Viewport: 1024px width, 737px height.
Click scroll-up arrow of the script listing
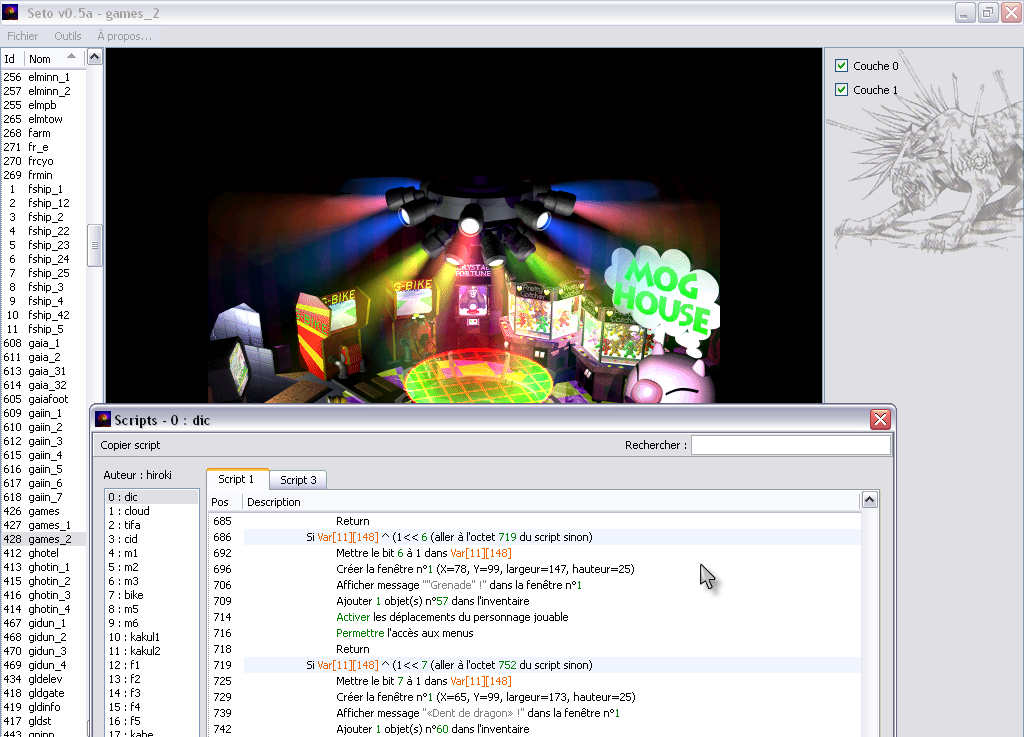(x=869, y=500)
